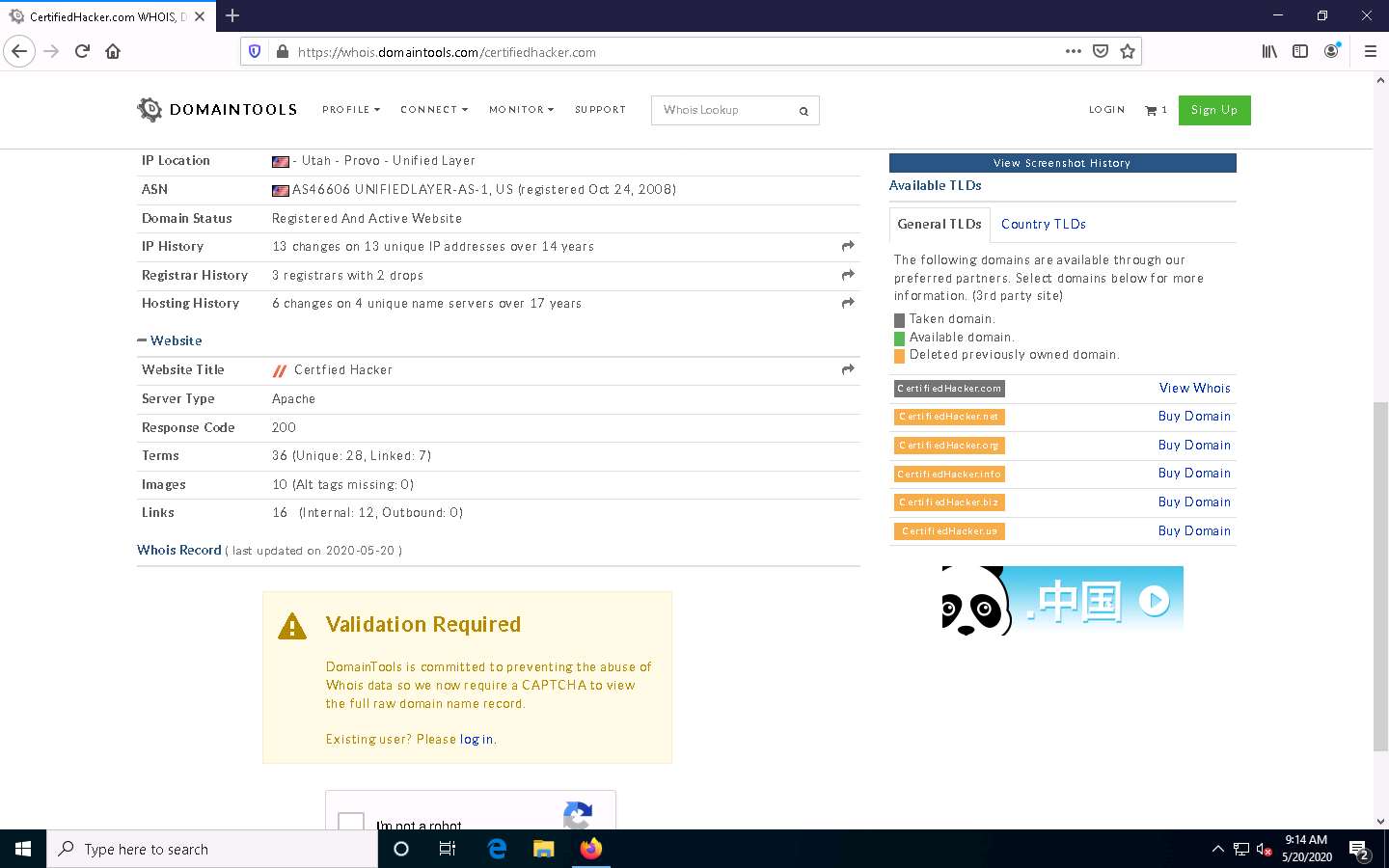
Task: Reload the page with the refresh icon
Action: [82, 51]
